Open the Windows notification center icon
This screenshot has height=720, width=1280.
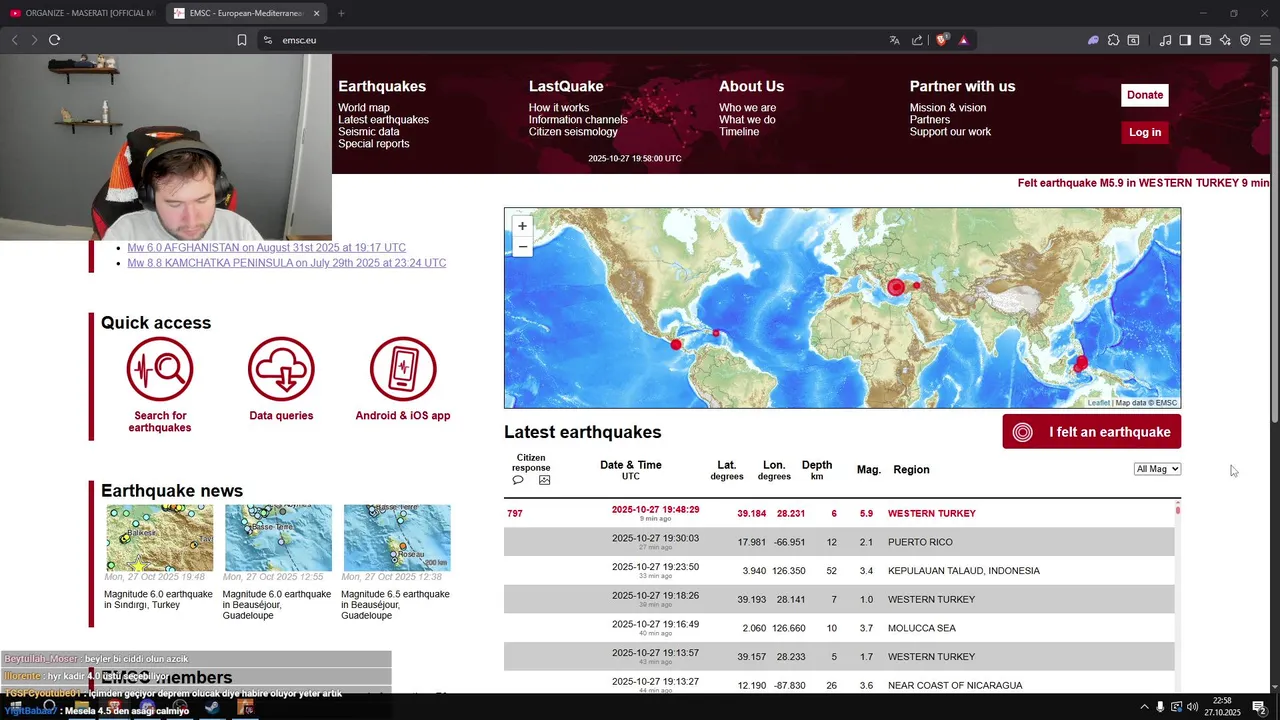(1259, 707)
